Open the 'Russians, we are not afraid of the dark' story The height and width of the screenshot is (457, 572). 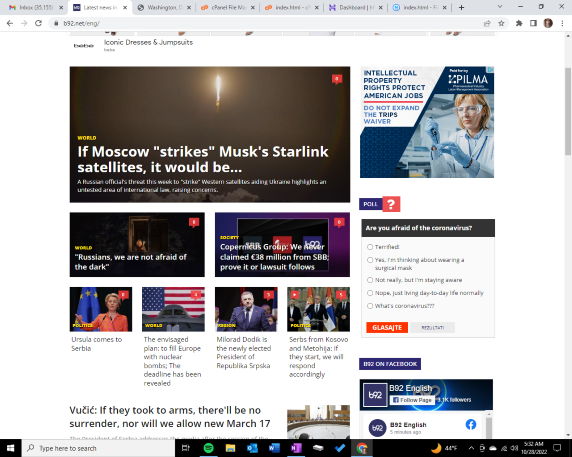point(131,262)
